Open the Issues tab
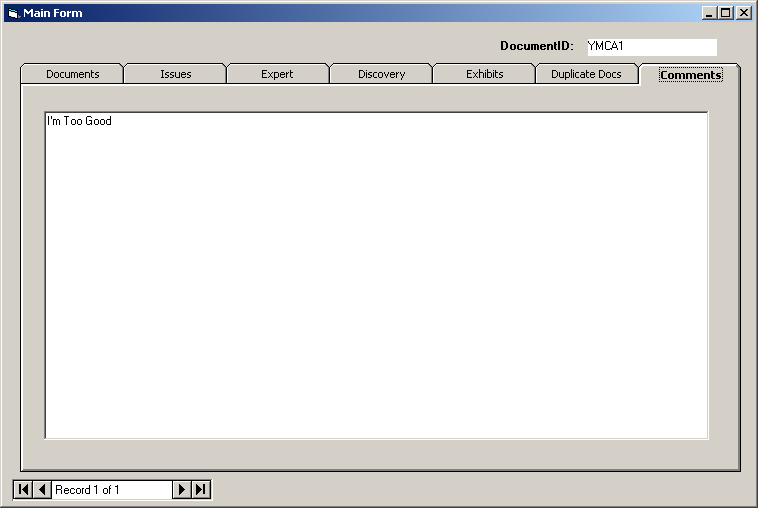This screenshot has height=508, width=758. (x=175, y=74)
